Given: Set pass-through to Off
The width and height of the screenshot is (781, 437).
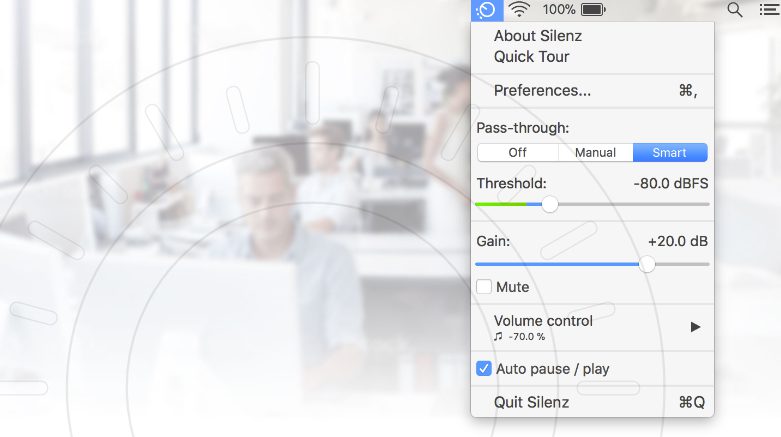Looking at the screenshot, I should (x=517, y=153).
